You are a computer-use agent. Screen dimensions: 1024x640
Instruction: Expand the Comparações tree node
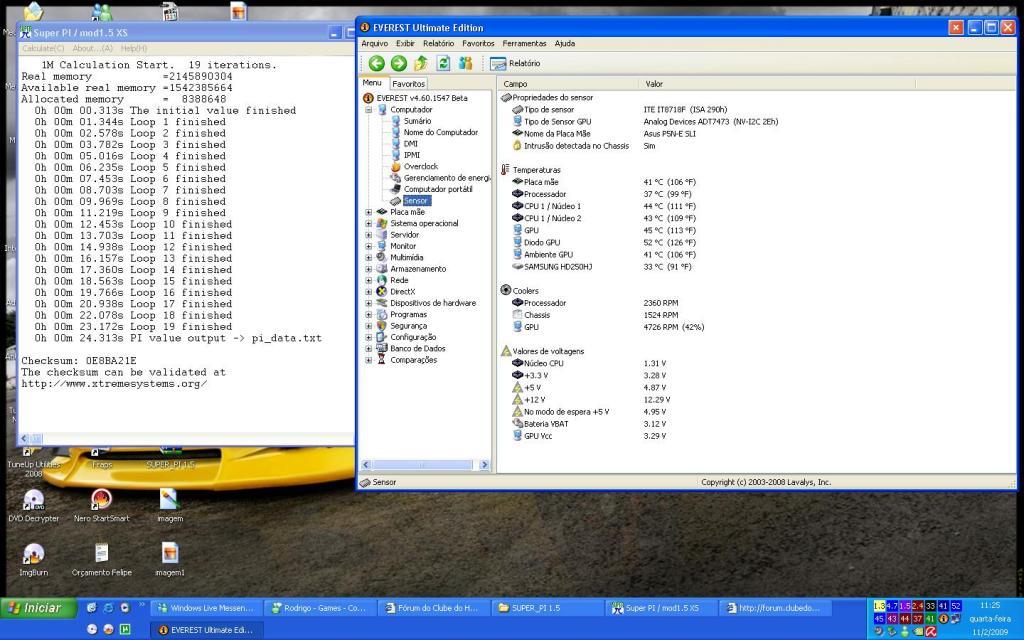click(x=368, y=360)
